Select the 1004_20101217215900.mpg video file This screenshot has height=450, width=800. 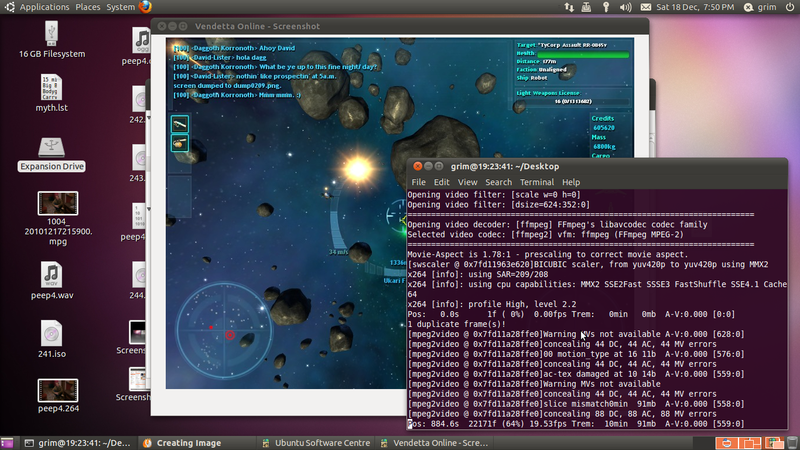pyautogui.click(x=58, y=218)
